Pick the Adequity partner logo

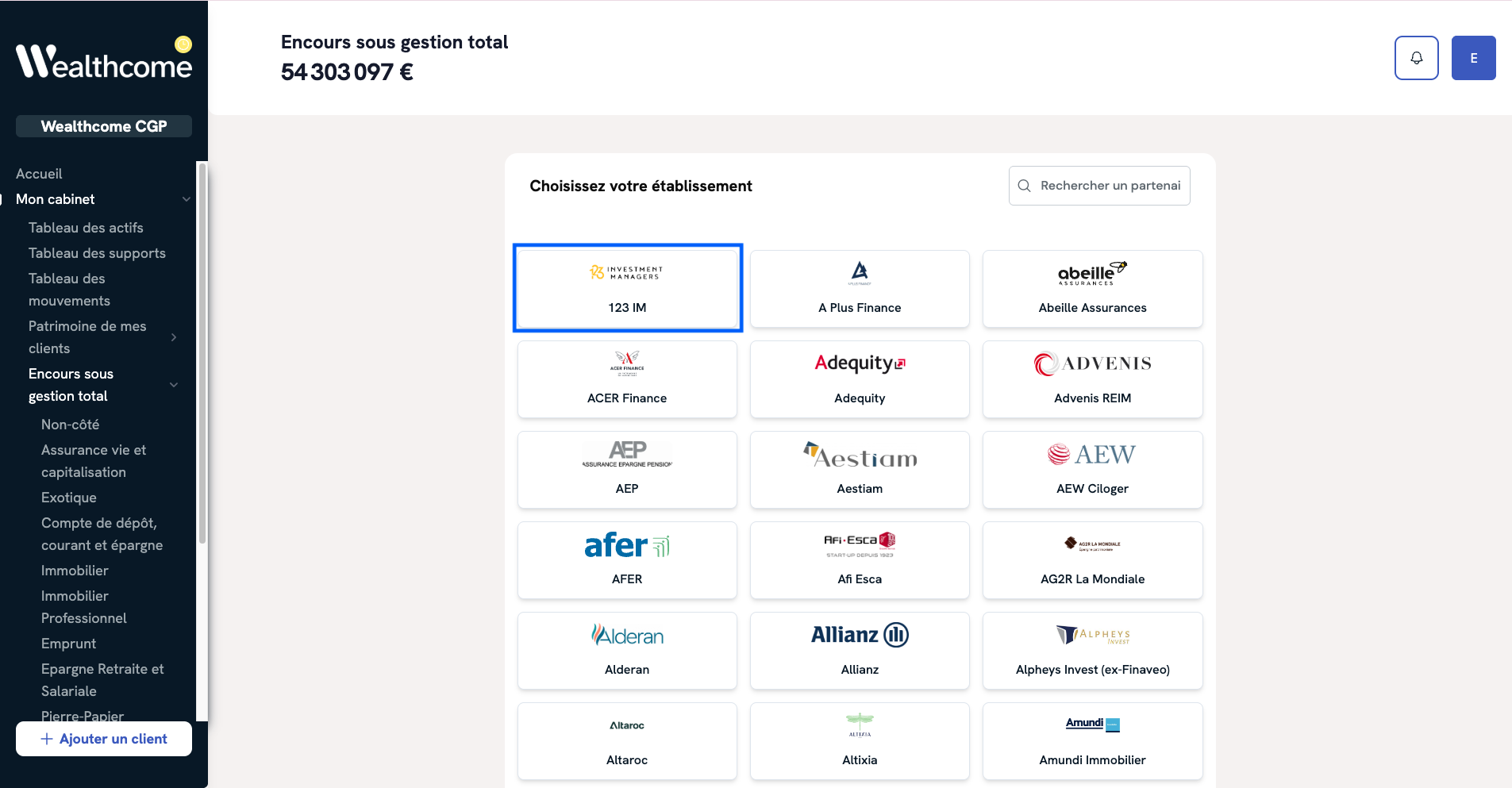[x=860, y=363]
